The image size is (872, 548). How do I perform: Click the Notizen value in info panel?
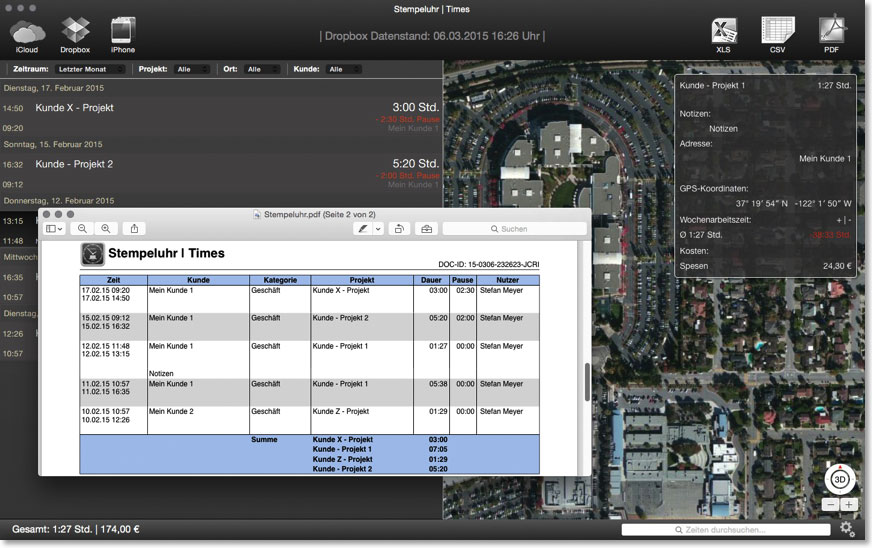coord(723,129)
